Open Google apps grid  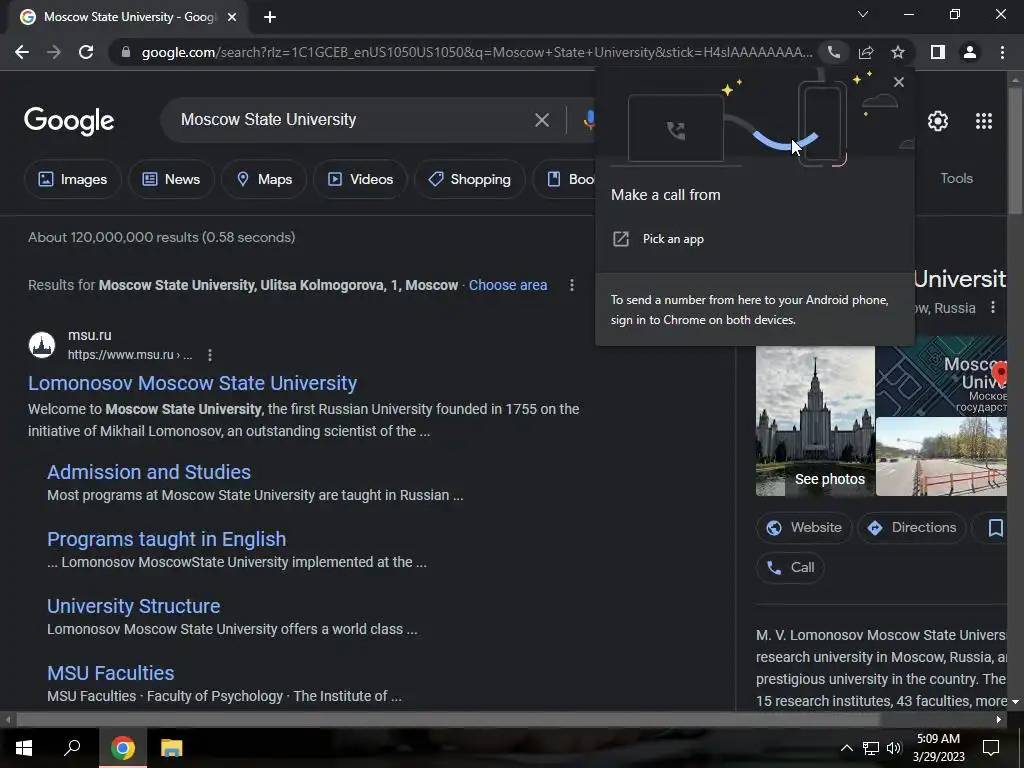pyautogui.click(x=984, y=121)
